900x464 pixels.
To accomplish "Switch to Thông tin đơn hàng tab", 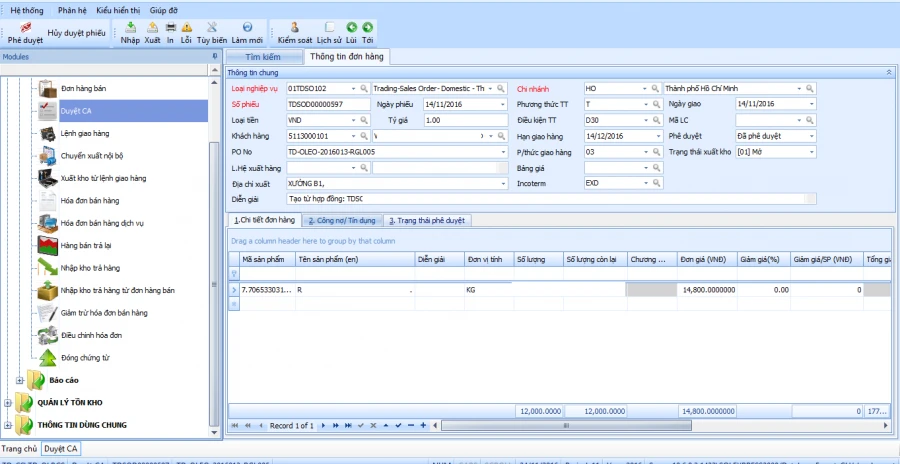I will [x=347, y=57].
